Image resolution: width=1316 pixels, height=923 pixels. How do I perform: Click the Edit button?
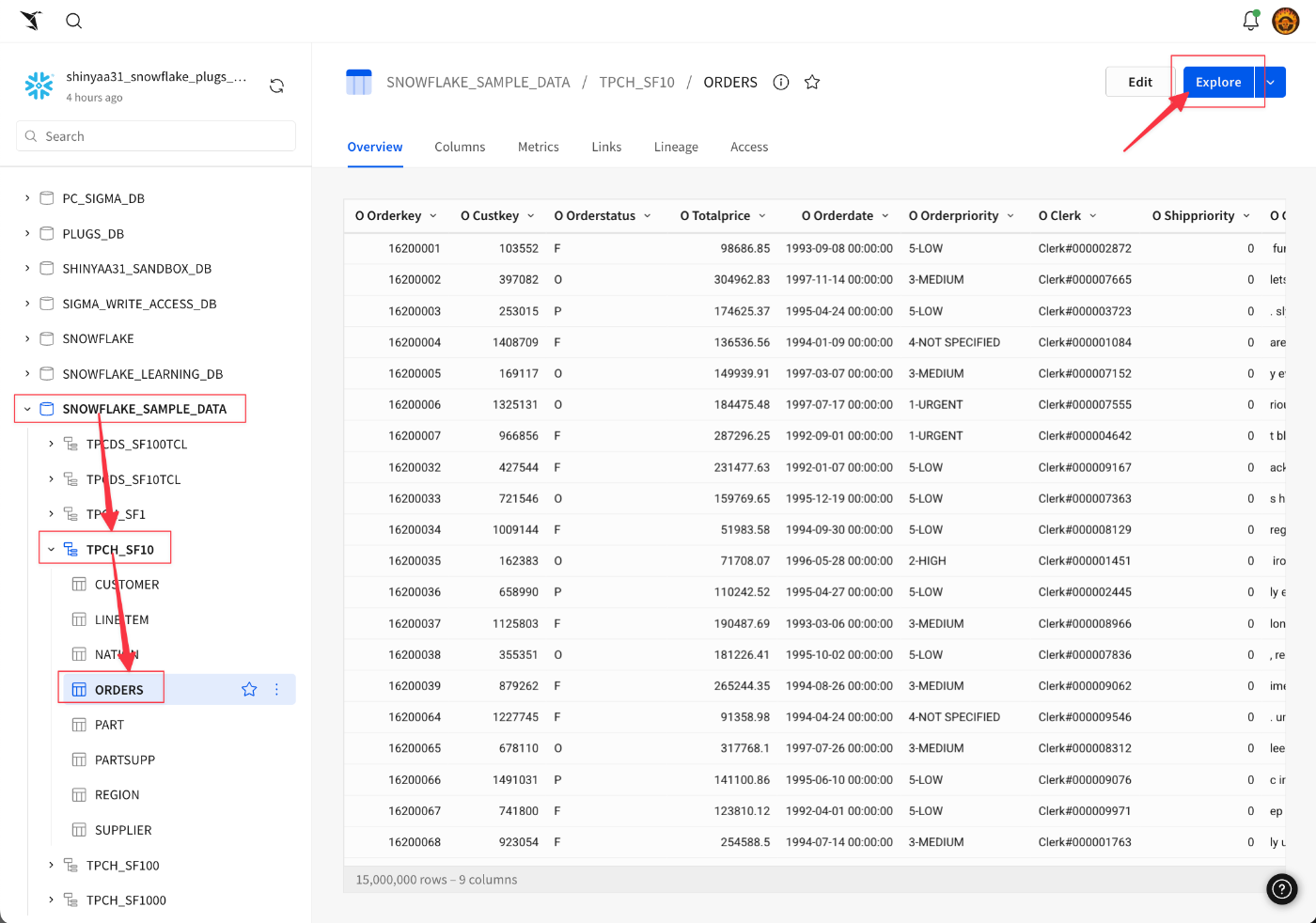tap(1140, 83)
